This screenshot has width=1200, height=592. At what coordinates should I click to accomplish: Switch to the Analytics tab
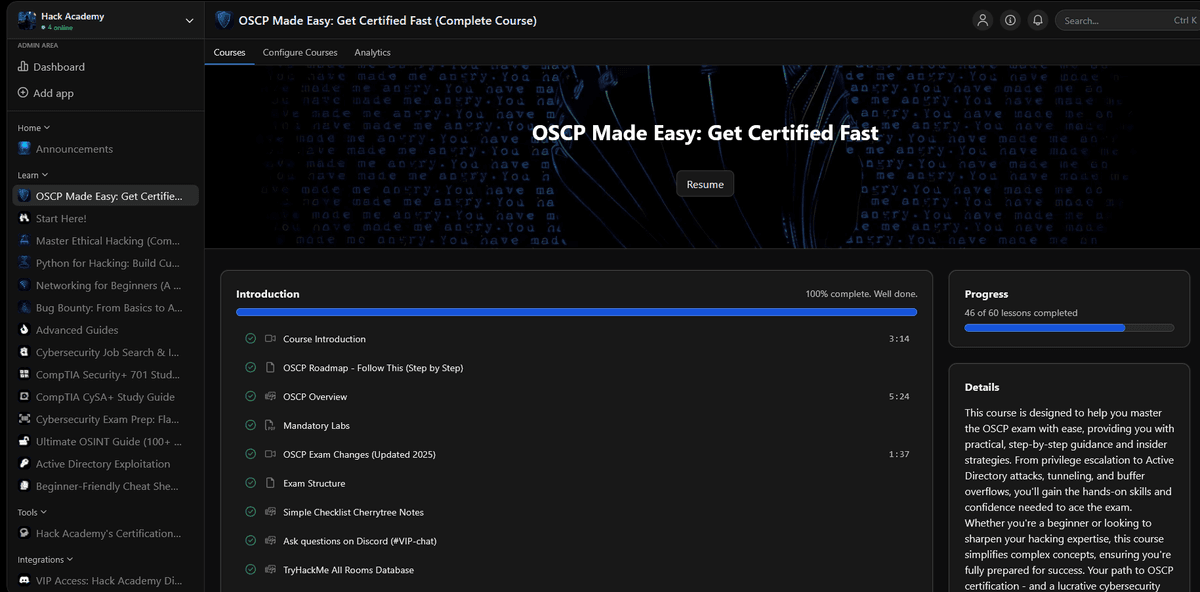(372, 52)
